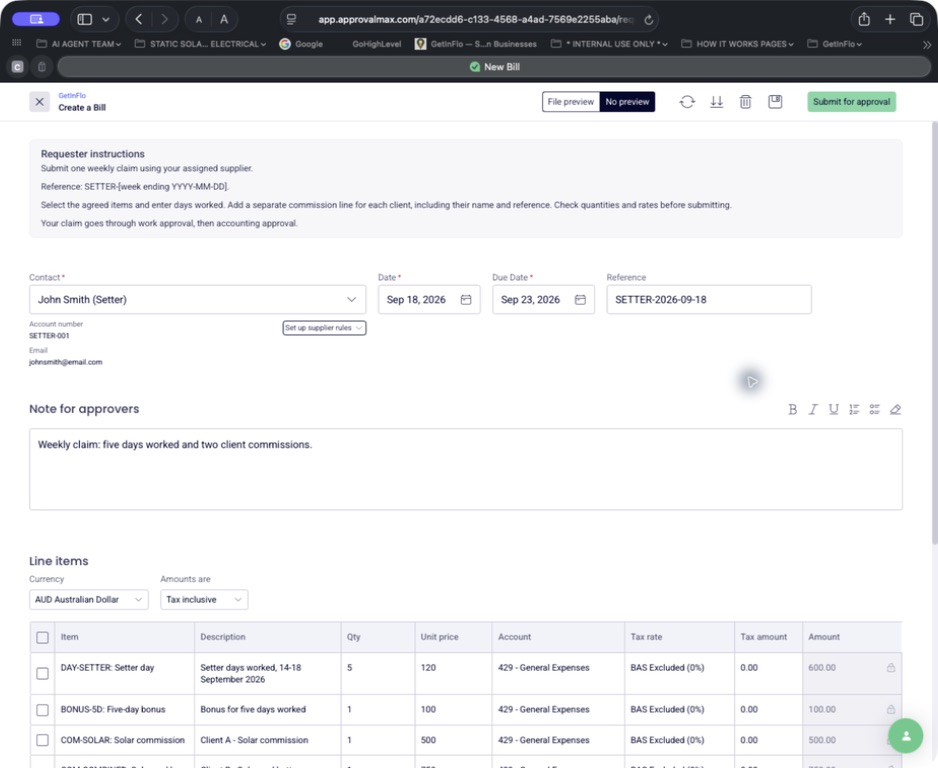The image size is (938, 768).
Task: Open sidebar chevron dropdown in toolbar
Action: point(106,20)
